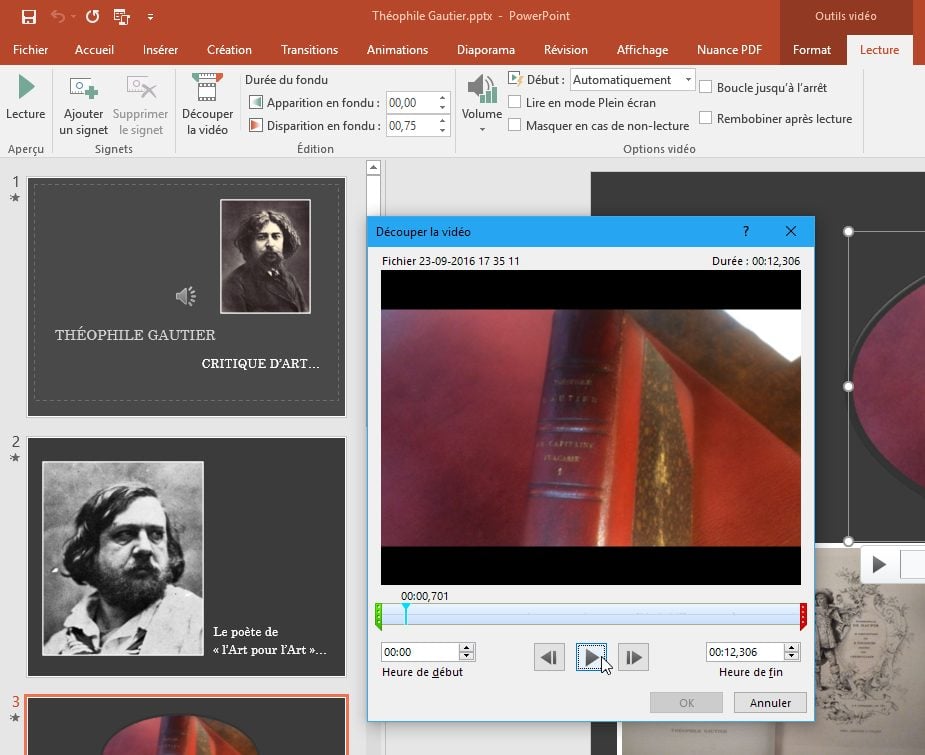Click the Save icon in title bar
Image resolution: width=925 pixels, height=755 pixels.
pyautogui.click(x=28, y=17)
